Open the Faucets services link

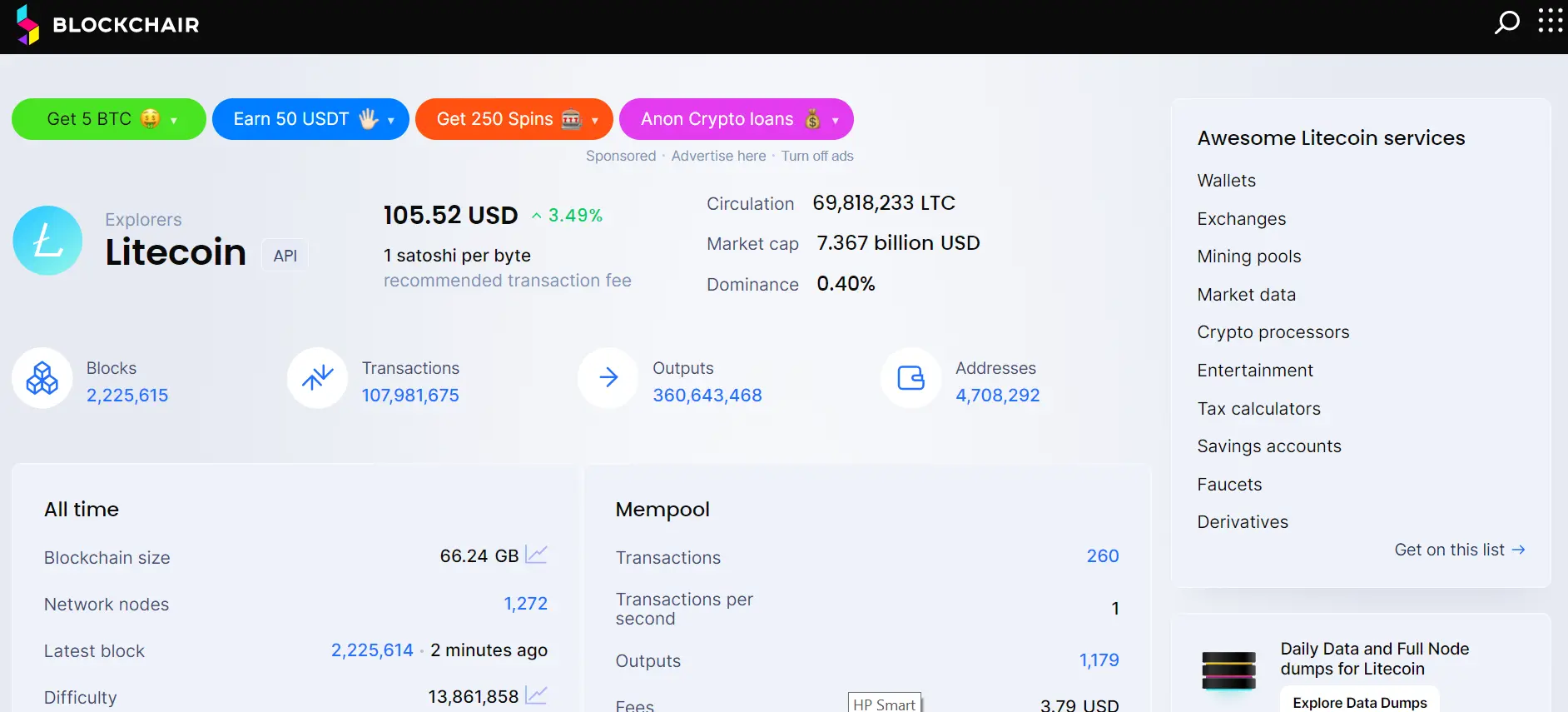tap(1229, 485)
